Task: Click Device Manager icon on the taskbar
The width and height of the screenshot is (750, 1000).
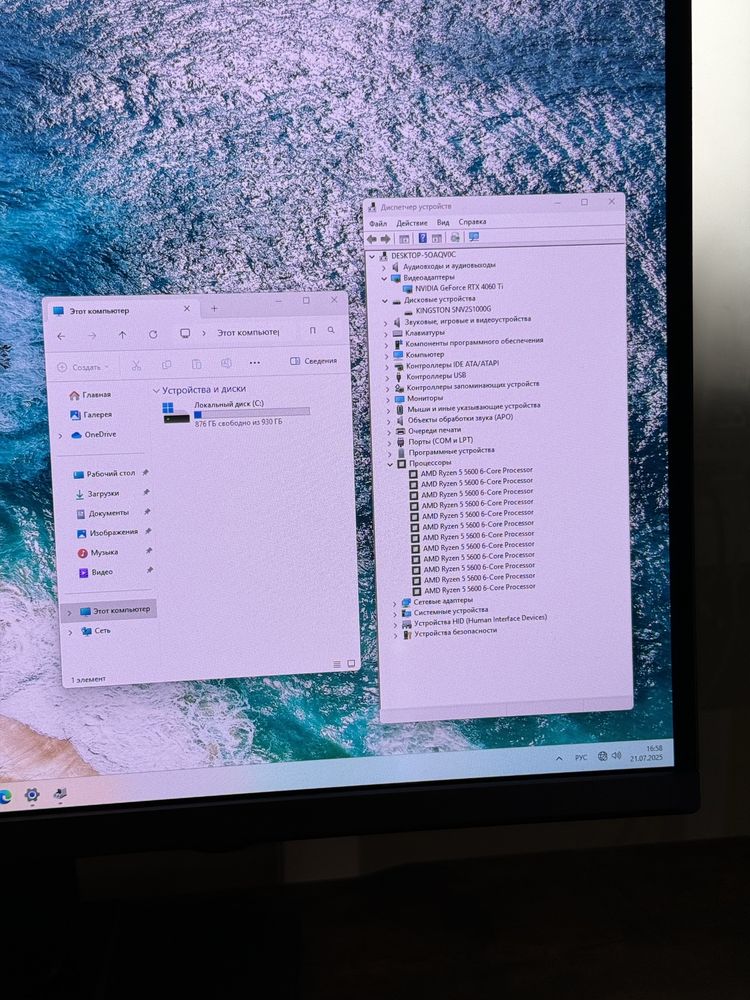Action: (61, 793)
